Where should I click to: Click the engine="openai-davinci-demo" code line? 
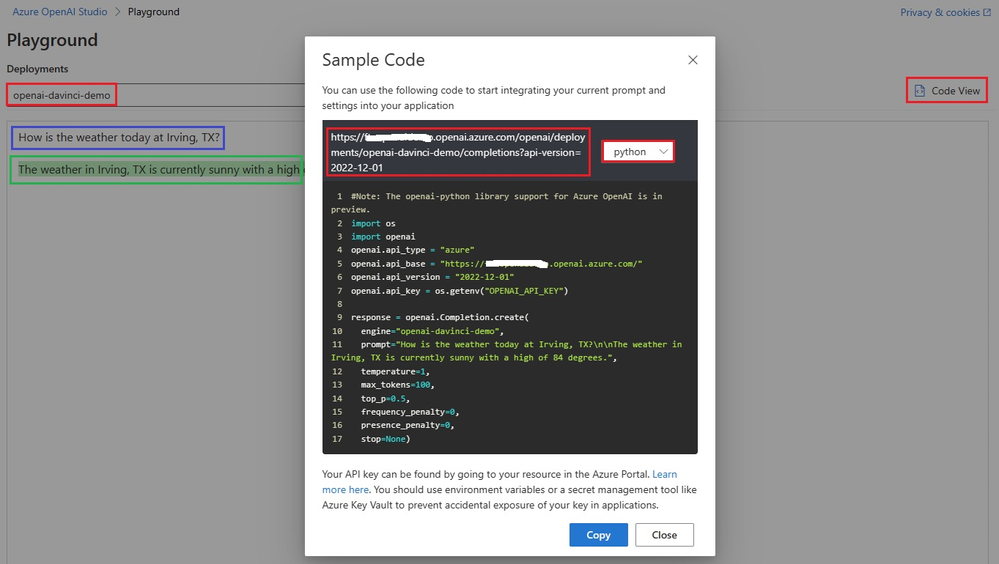(432, 331)
